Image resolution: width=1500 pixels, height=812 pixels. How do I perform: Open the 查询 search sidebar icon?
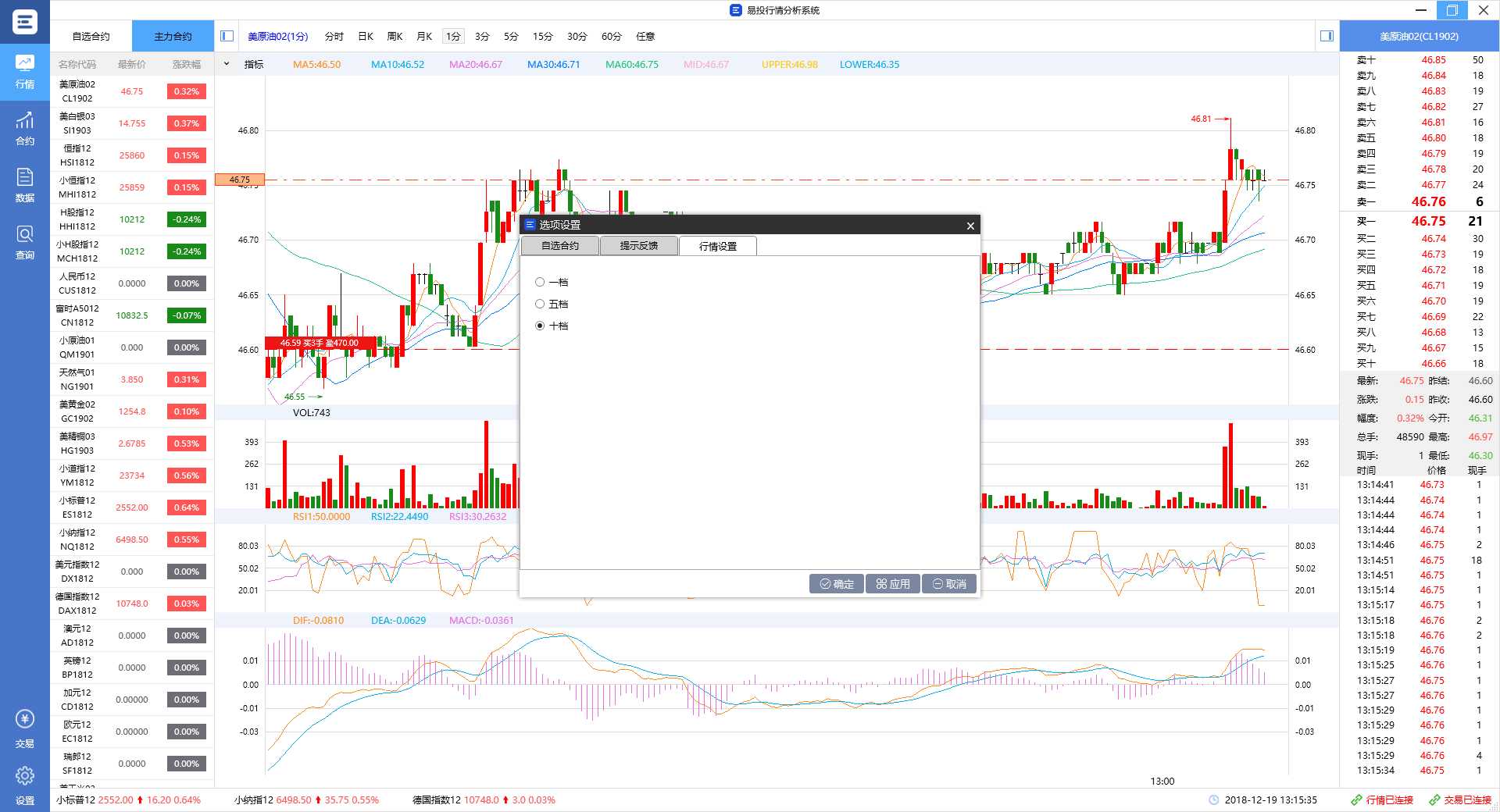[25, 243]
